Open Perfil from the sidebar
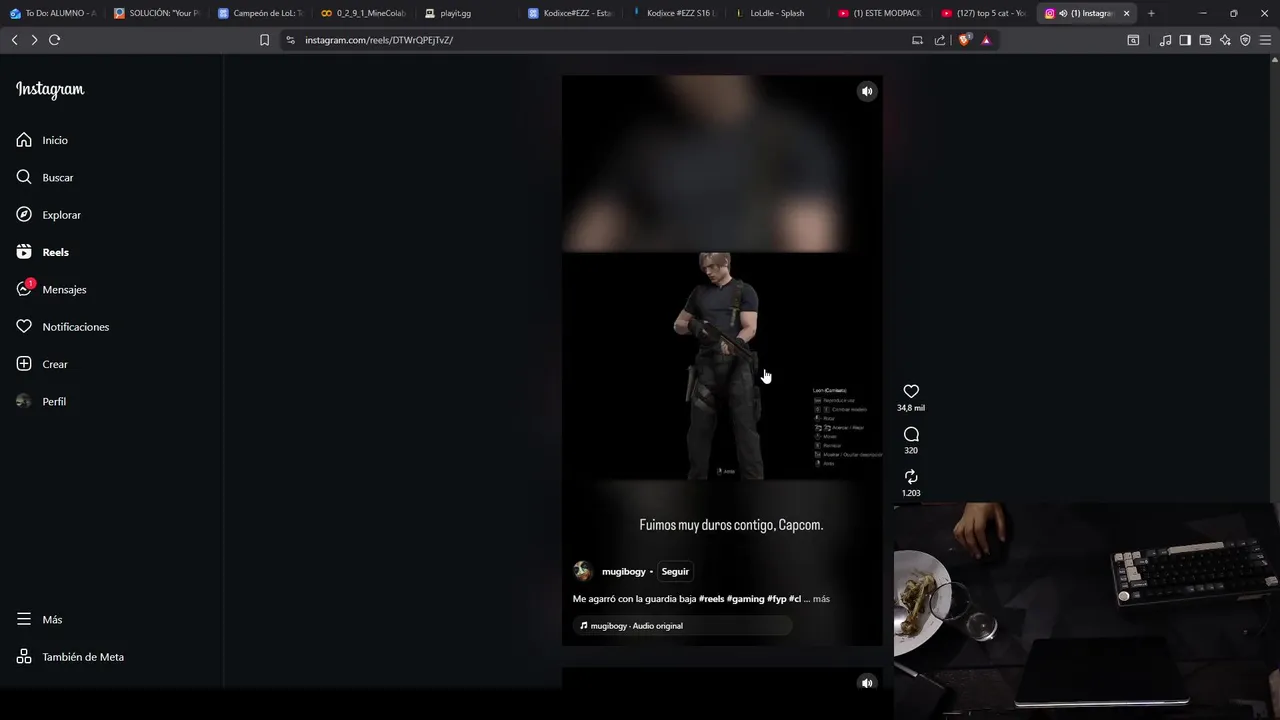Viewport: 1280px width, 720px height. 41,401
